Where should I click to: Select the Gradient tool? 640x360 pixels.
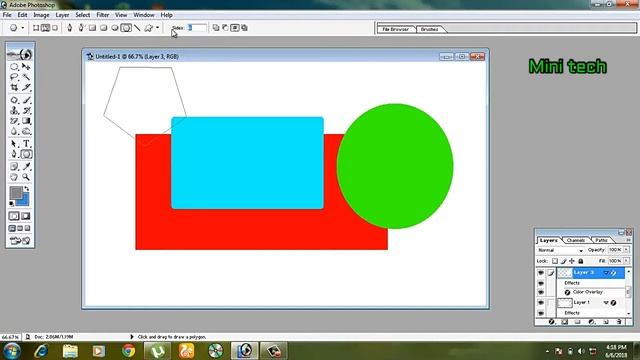click(x=26, y=121)
